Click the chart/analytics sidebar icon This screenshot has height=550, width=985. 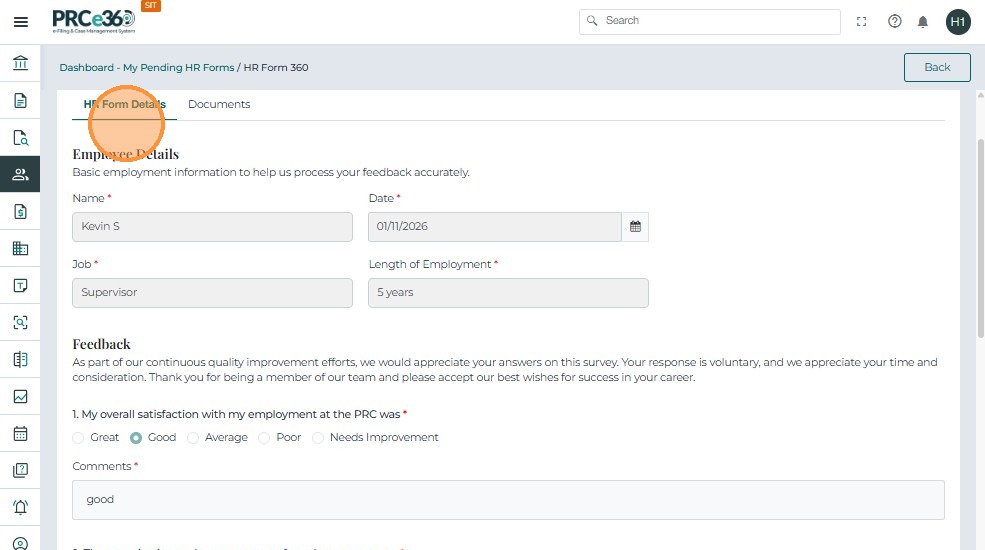pyautogui.click(x=20, y=397)
